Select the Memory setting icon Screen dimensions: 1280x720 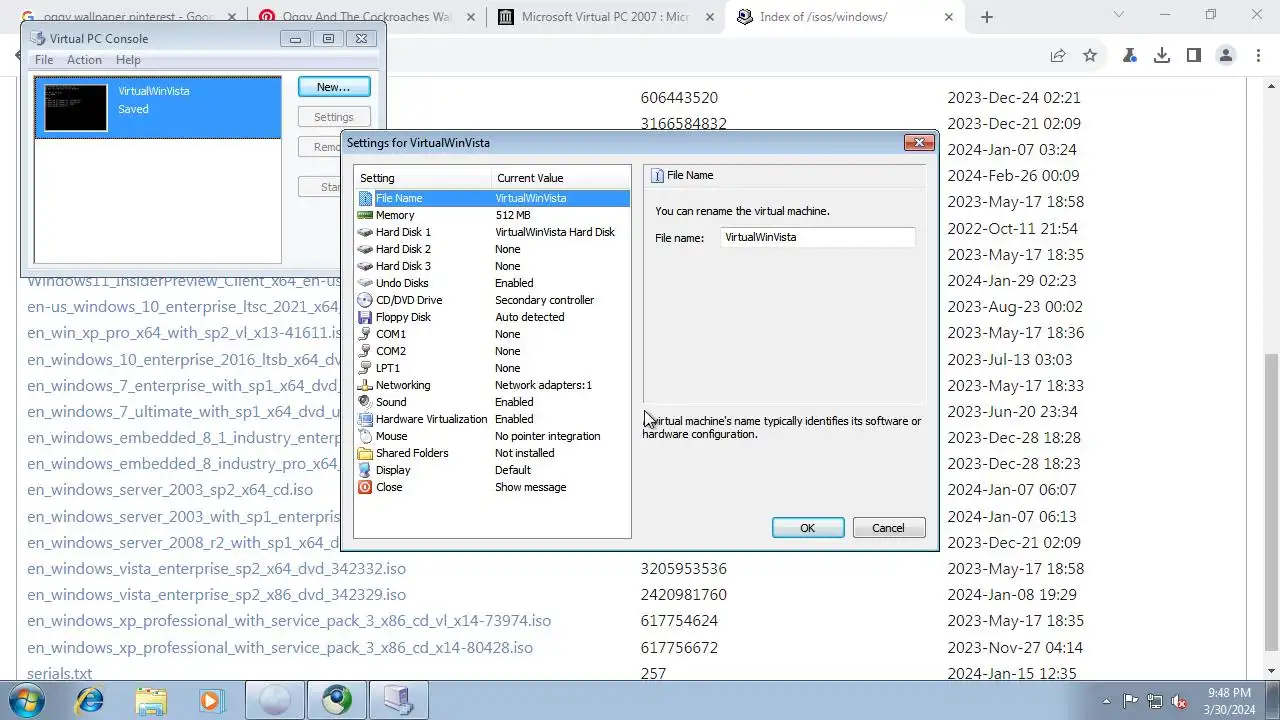(365, 215)
